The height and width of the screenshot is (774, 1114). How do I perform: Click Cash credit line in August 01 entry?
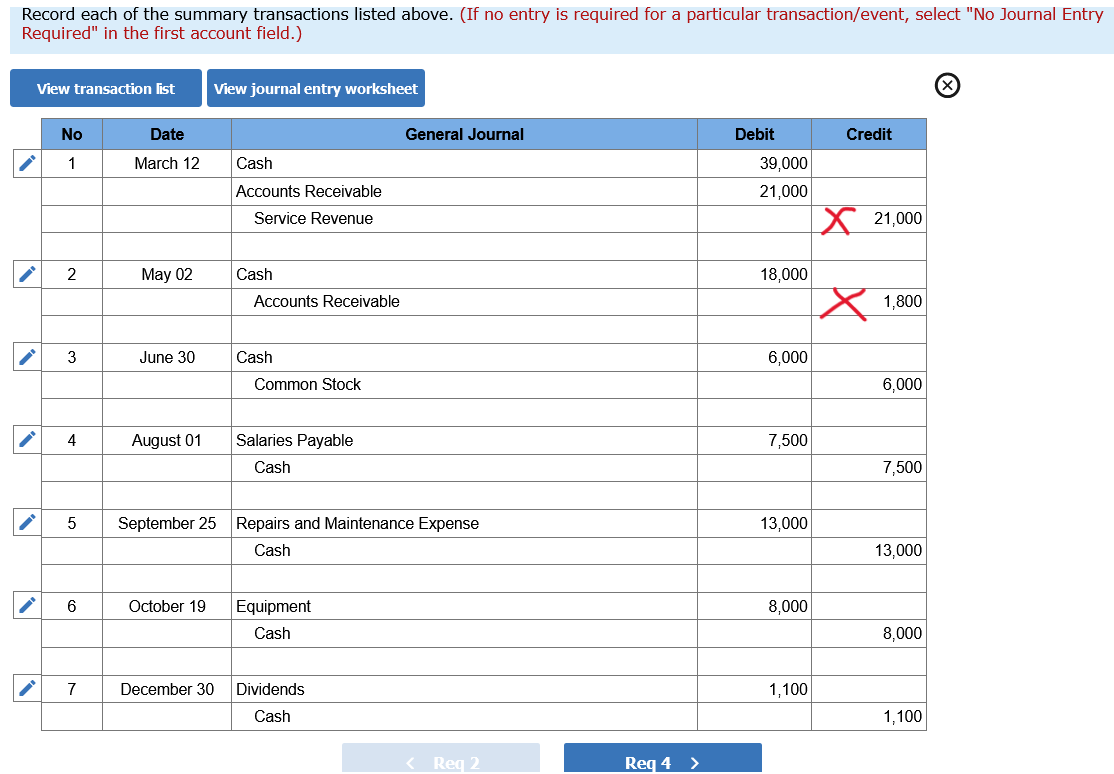(x=464, y=468)
